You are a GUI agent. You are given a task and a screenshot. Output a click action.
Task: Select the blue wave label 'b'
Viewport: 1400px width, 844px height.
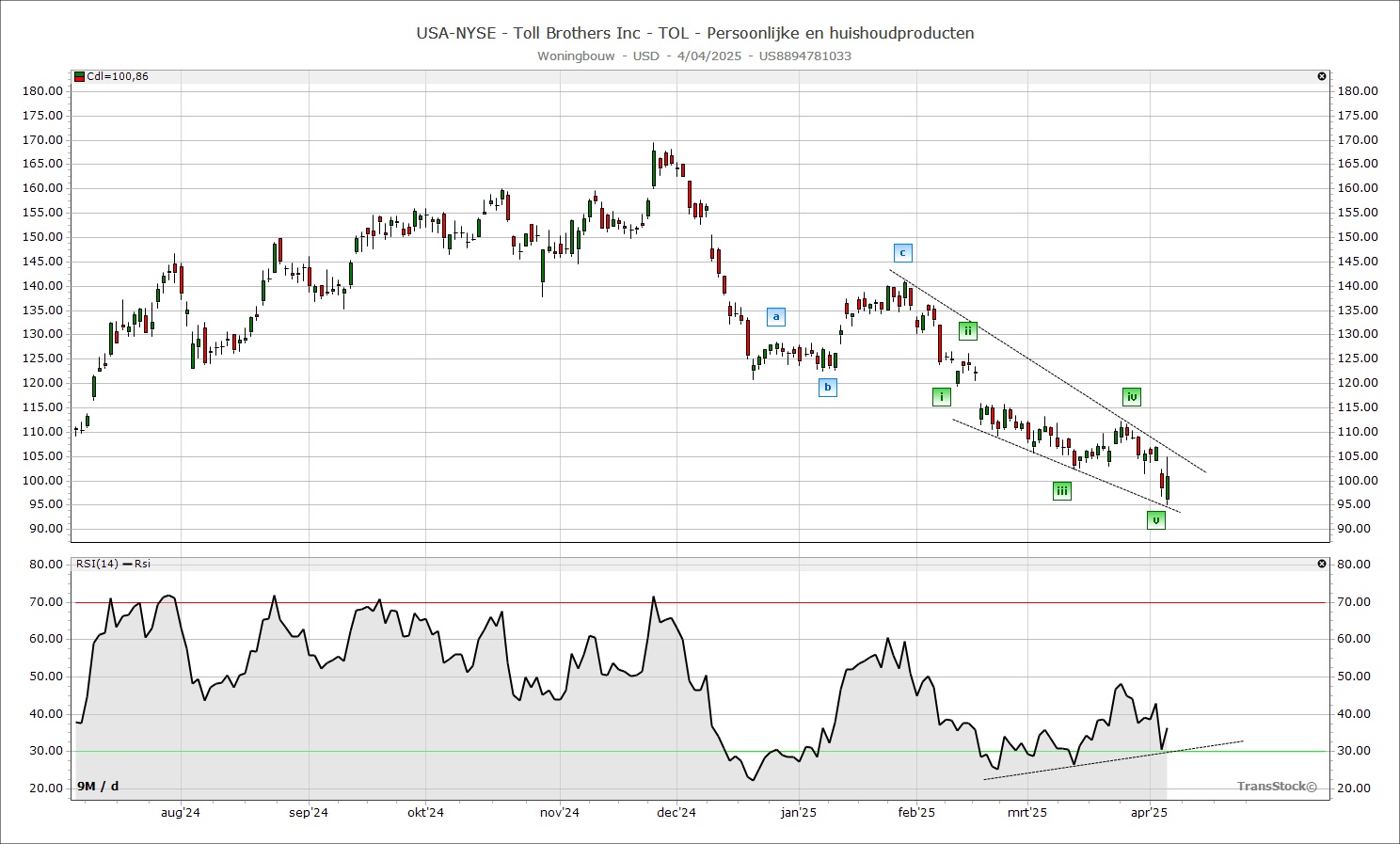pos(827,387)
